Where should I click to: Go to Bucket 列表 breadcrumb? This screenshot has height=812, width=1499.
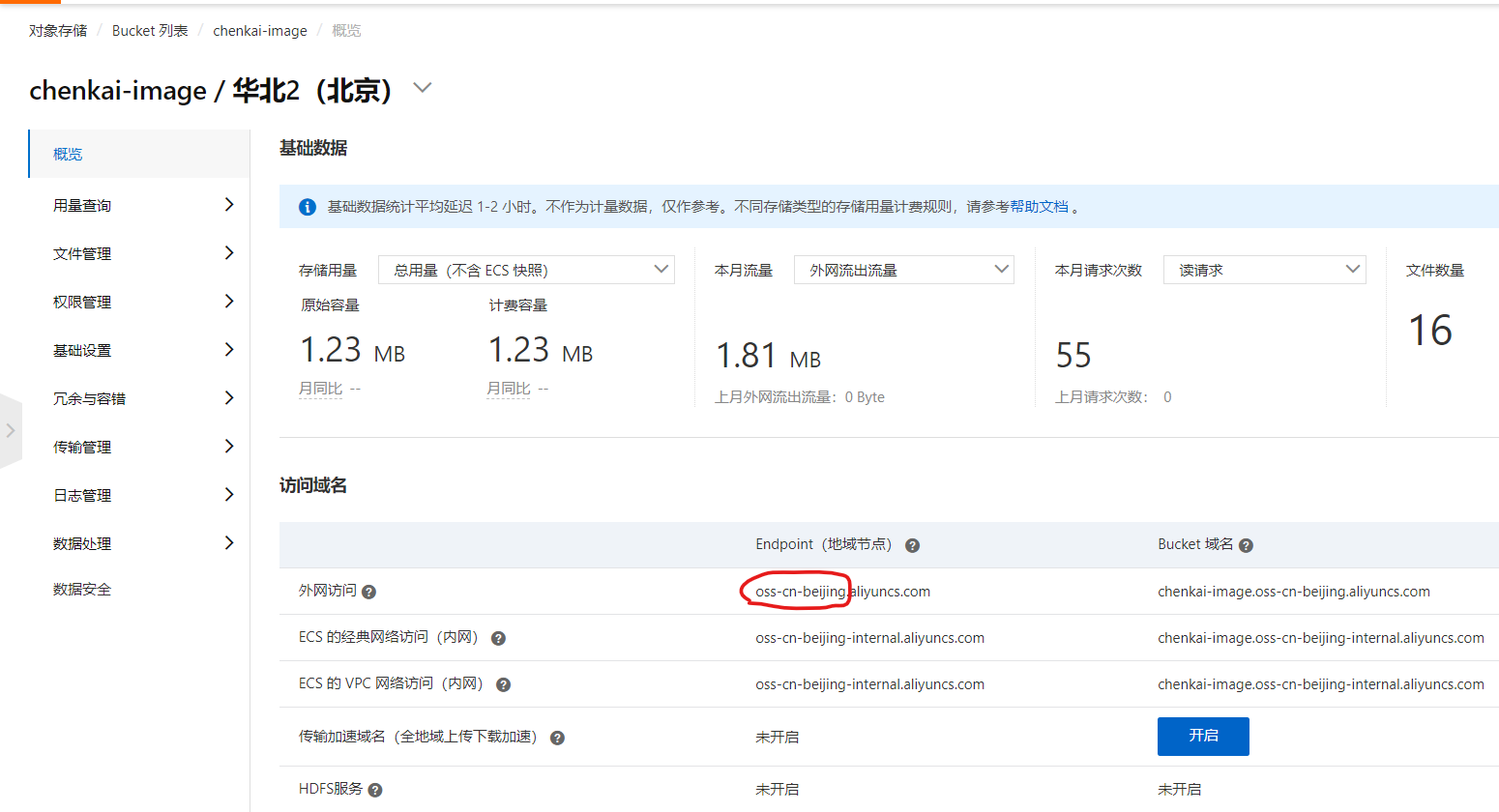(150, 31)
